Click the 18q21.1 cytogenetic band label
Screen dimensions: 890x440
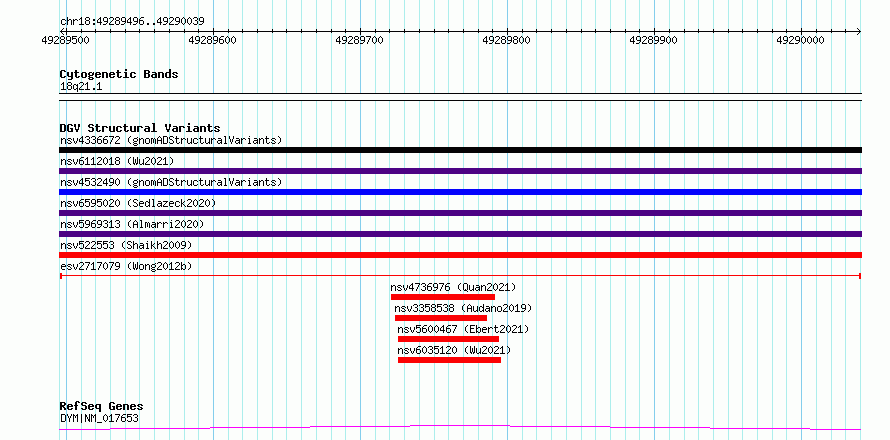pyautogui.click(x=81, y=87)
